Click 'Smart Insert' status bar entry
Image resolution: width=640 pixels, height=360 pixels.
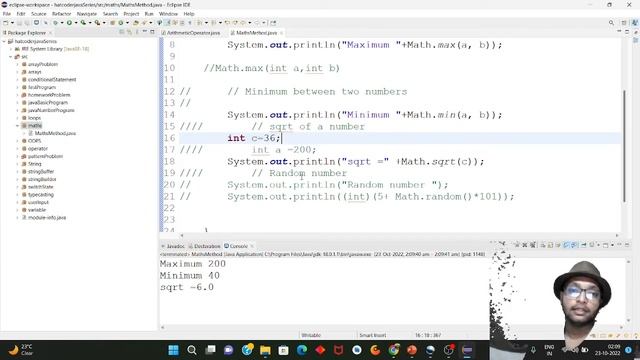pyautogui.click(x=372, y=335)
